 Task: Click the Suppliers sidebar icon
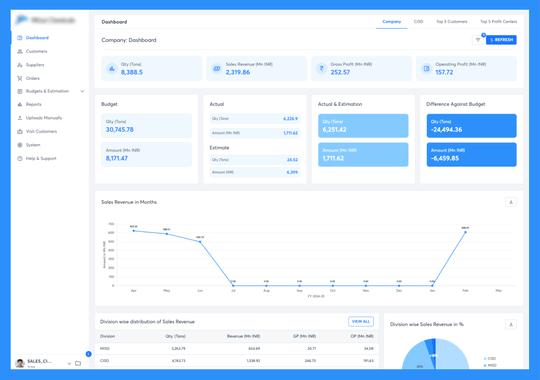click(x=20, y=65)
